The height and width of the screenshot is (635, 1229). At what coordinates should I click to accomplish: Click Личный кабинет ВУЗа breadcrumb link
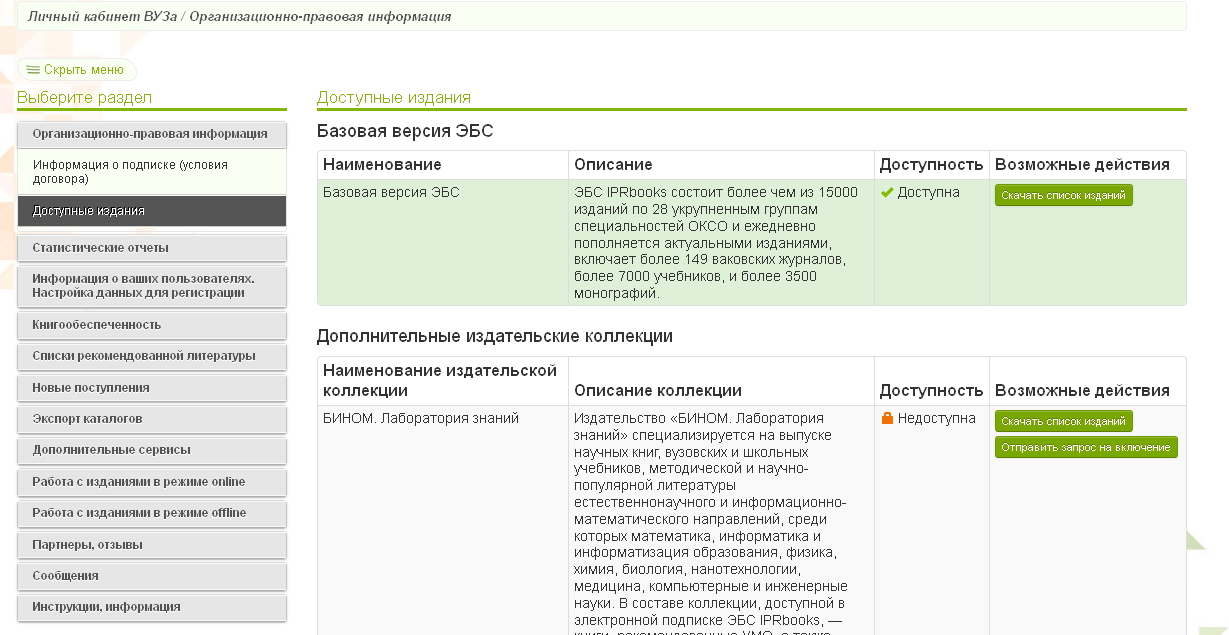pos(101,17)
